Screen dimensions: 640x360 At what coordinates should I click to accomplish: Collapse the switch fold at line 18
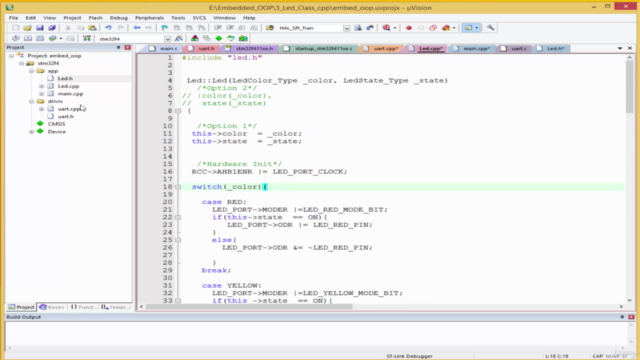[x=178, y=187]
